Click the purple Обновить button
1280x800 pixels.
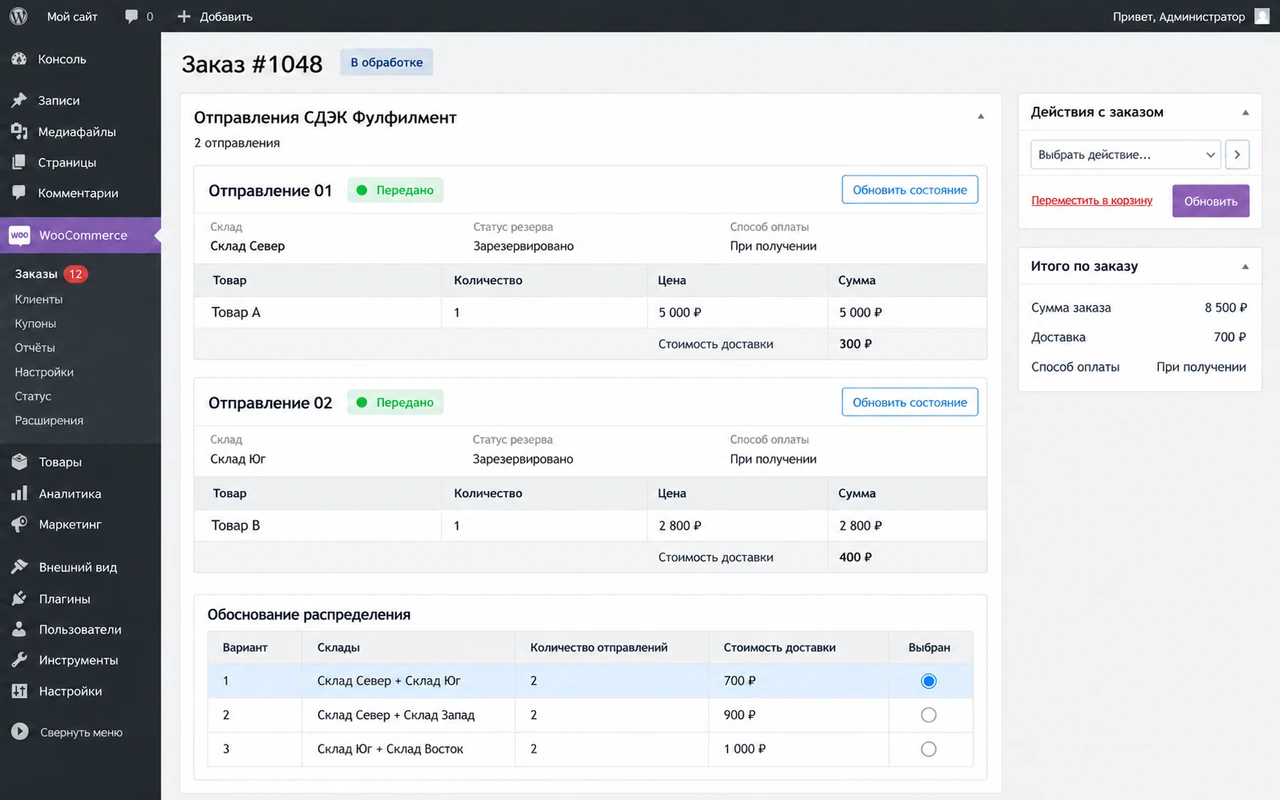[x=1211, y=201]
